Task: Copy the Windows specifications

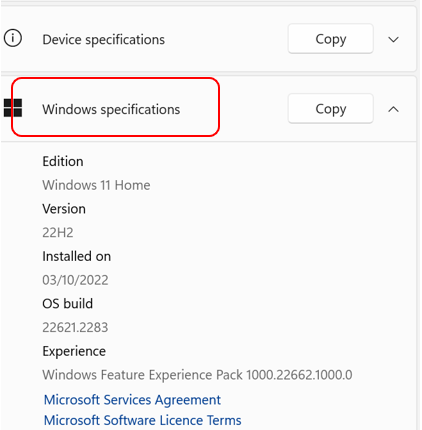Action: [330, 109]
